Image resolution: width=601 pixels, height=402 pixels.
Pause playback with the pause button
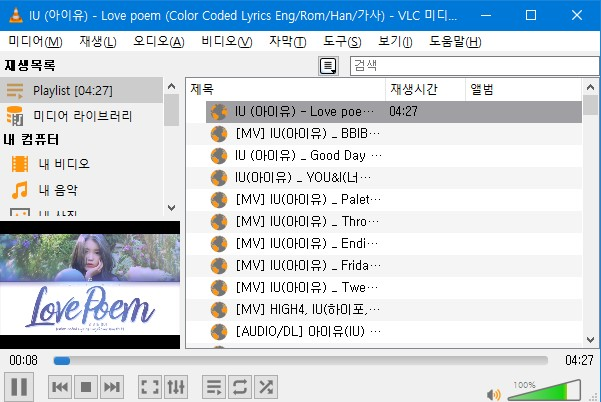(19, 387)
